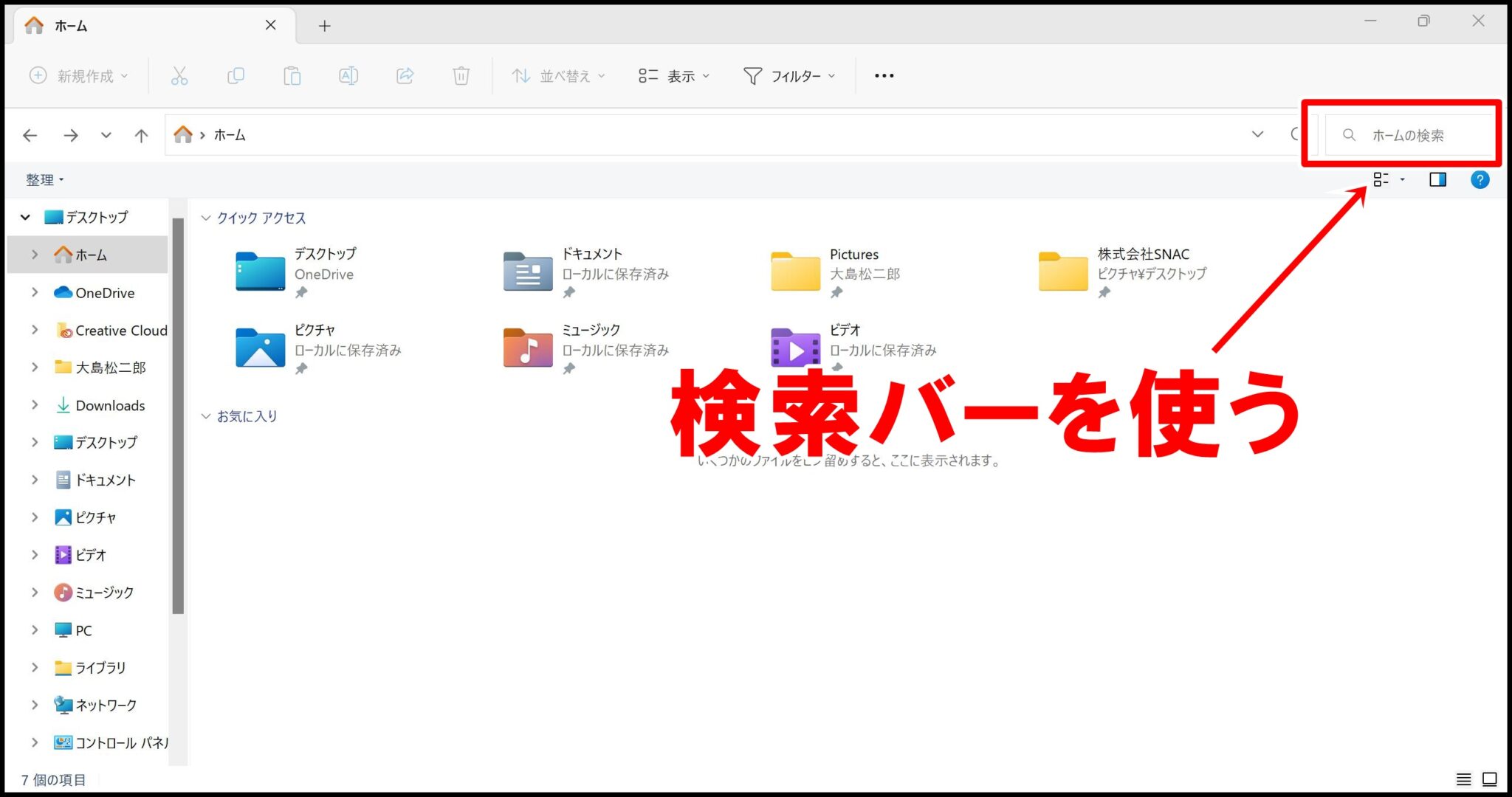Screen dimensions: 1512x797
Task: Click the blue help question mark icon
Action: pyautogui.click(x=1480, y=179)
